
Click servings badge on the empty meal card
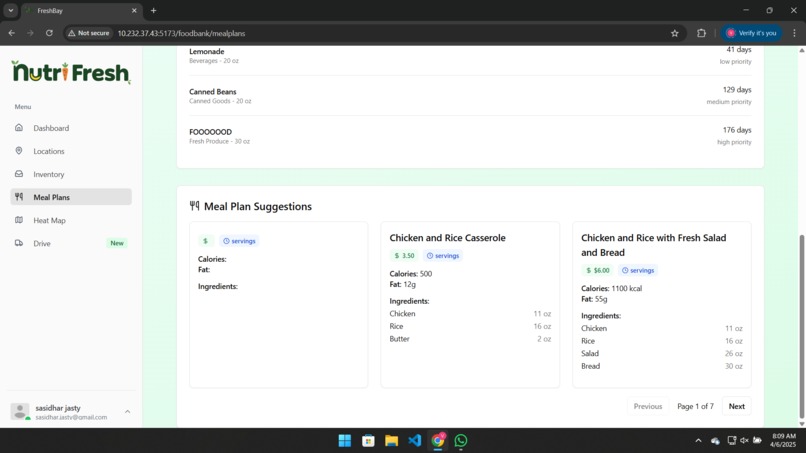point(239,241)
